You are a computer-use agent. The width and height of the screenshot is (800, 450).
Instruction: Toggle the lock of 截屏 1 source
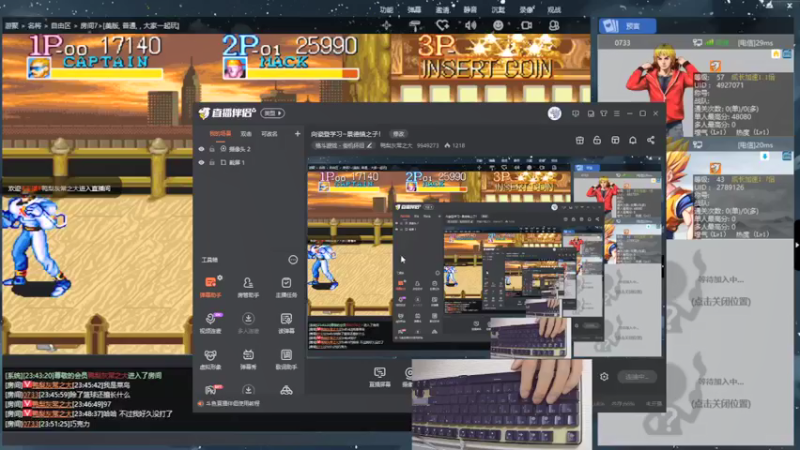(212, 162)
